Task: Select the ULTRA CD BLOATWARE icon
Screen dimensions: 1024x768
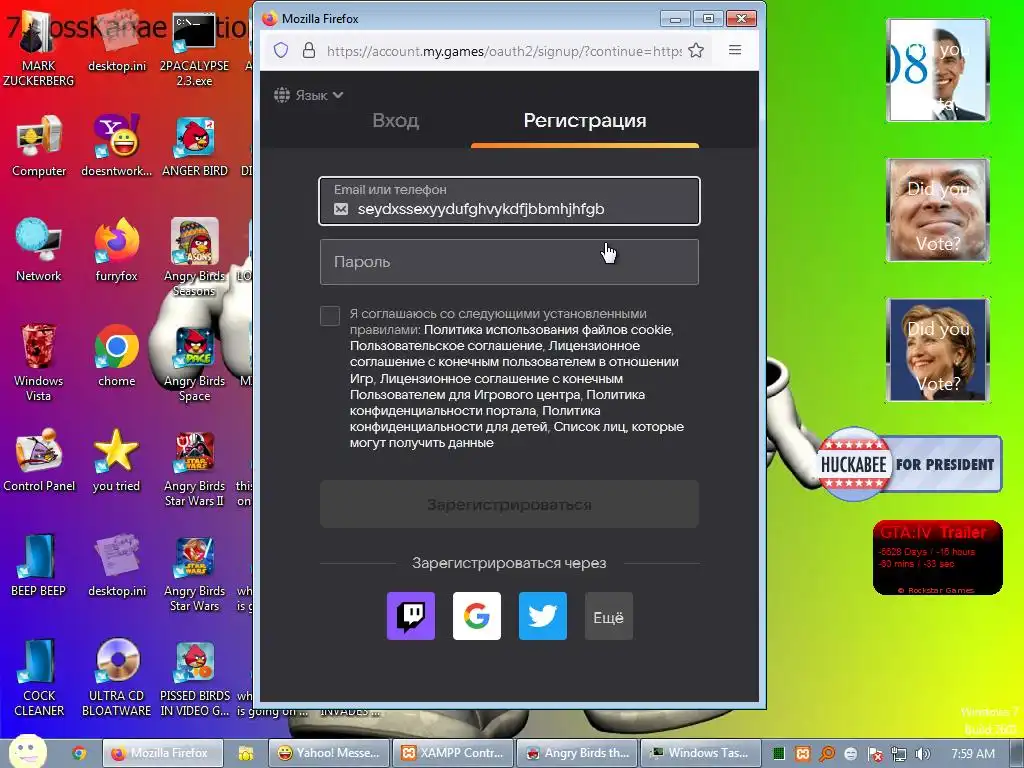Action: click(116, 678)
